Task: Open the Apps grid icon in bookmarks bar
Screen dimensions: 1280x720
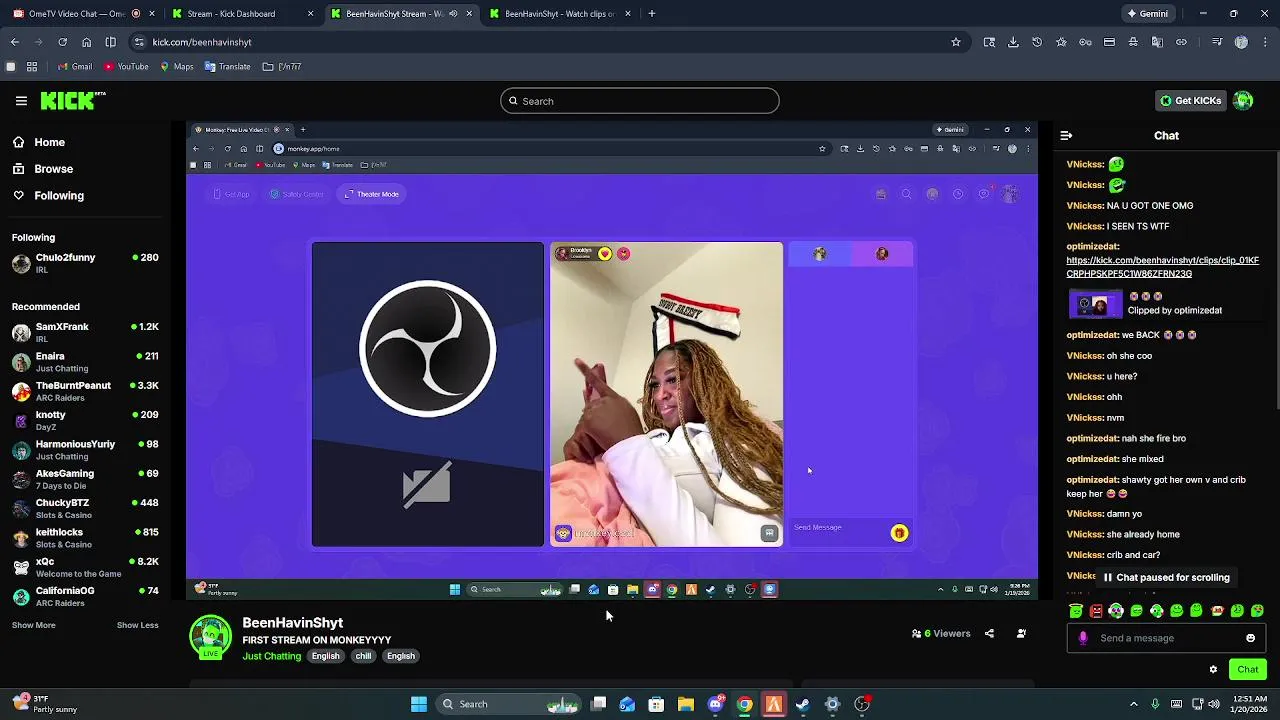Action: pyautogui.click(x=32, y=67)
